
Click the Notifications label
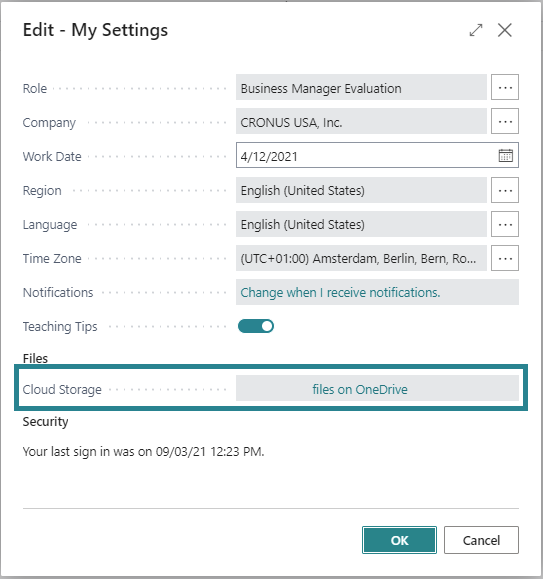click(x=58, y=292)
